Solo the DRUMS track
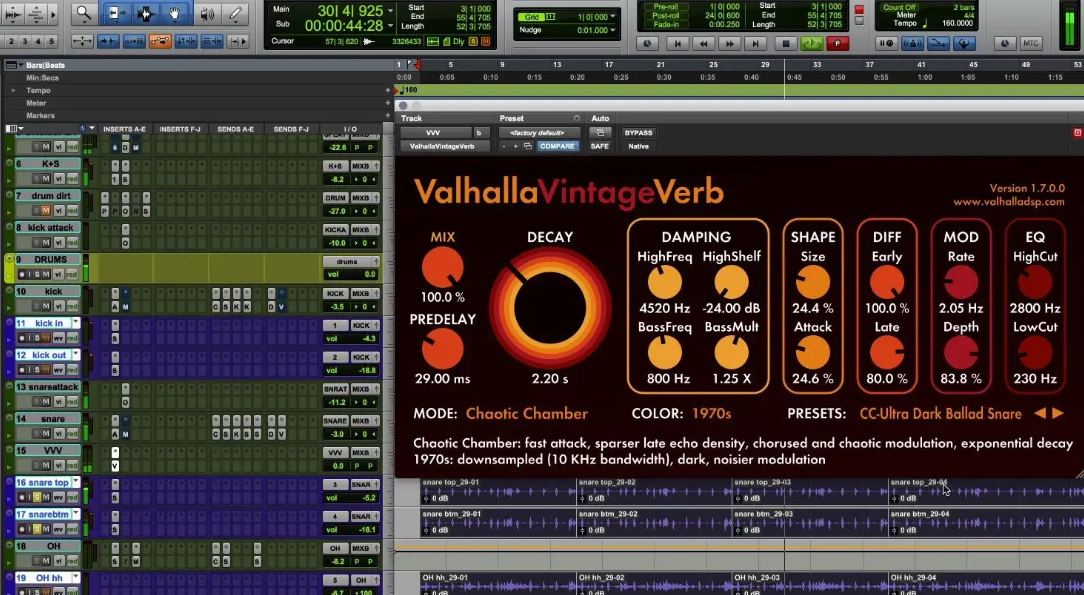1084x595 pixels. coord(37,274)
